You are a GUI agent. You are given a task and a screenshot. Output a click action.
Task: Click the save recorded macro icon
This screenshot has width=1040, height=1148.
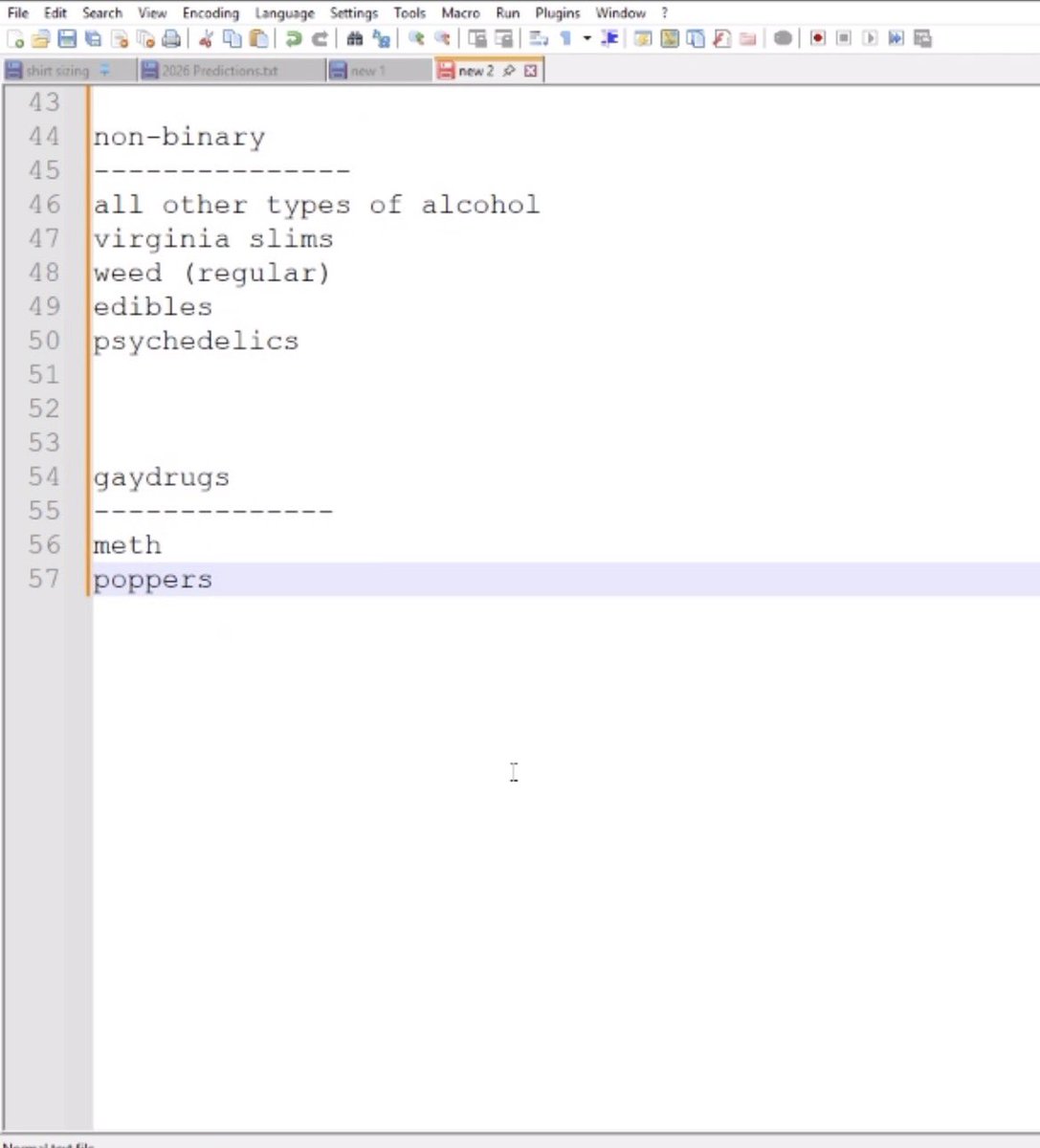pos(922,39)
